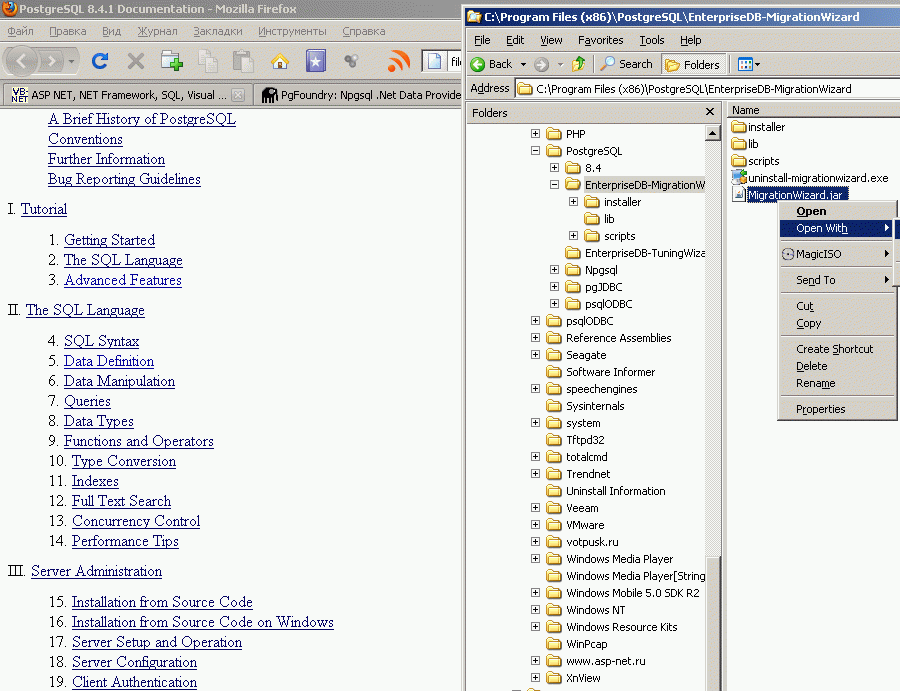Close the ASP NET tab in Firefox

pyautogui.click(x=238, y=95)
